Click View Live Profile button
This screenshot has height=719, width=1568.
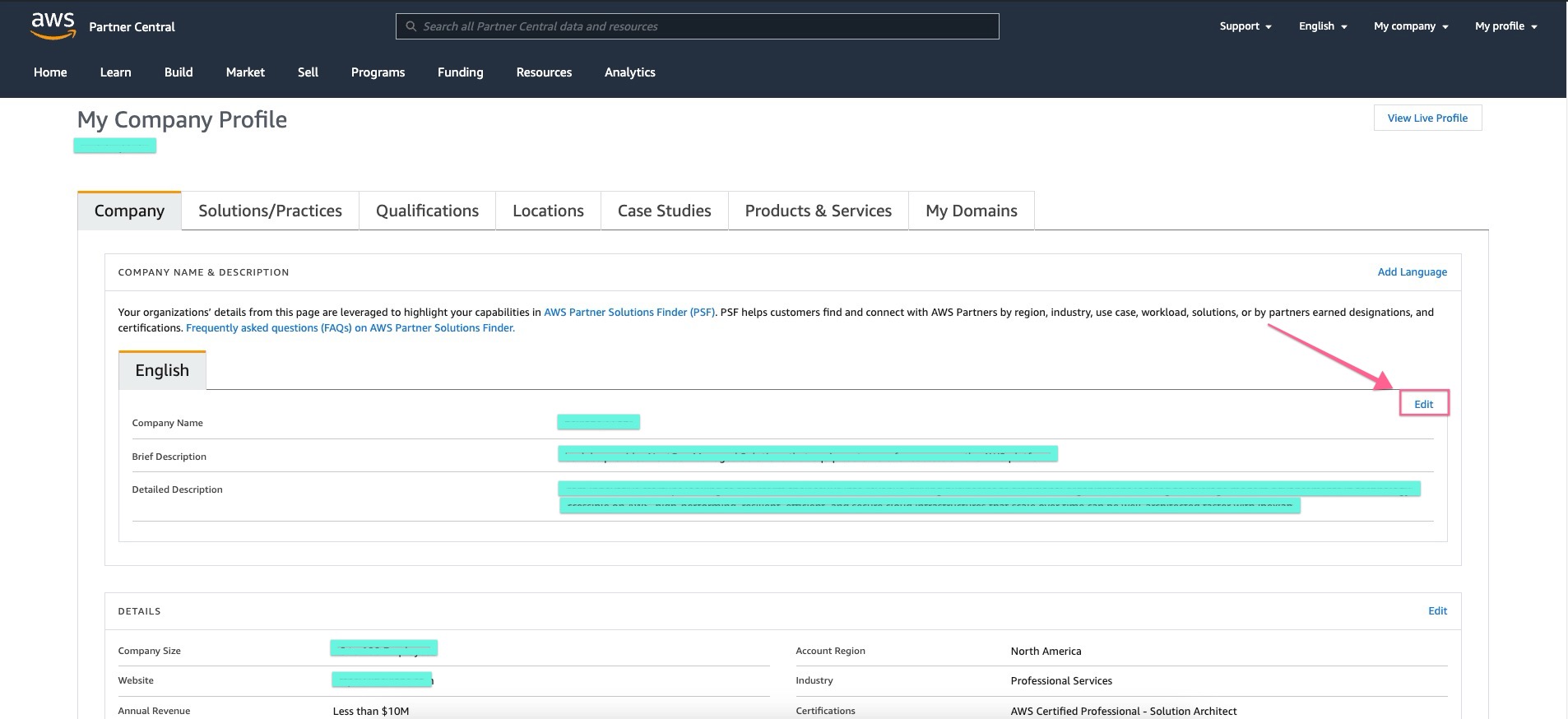(x=1427, y=118)
